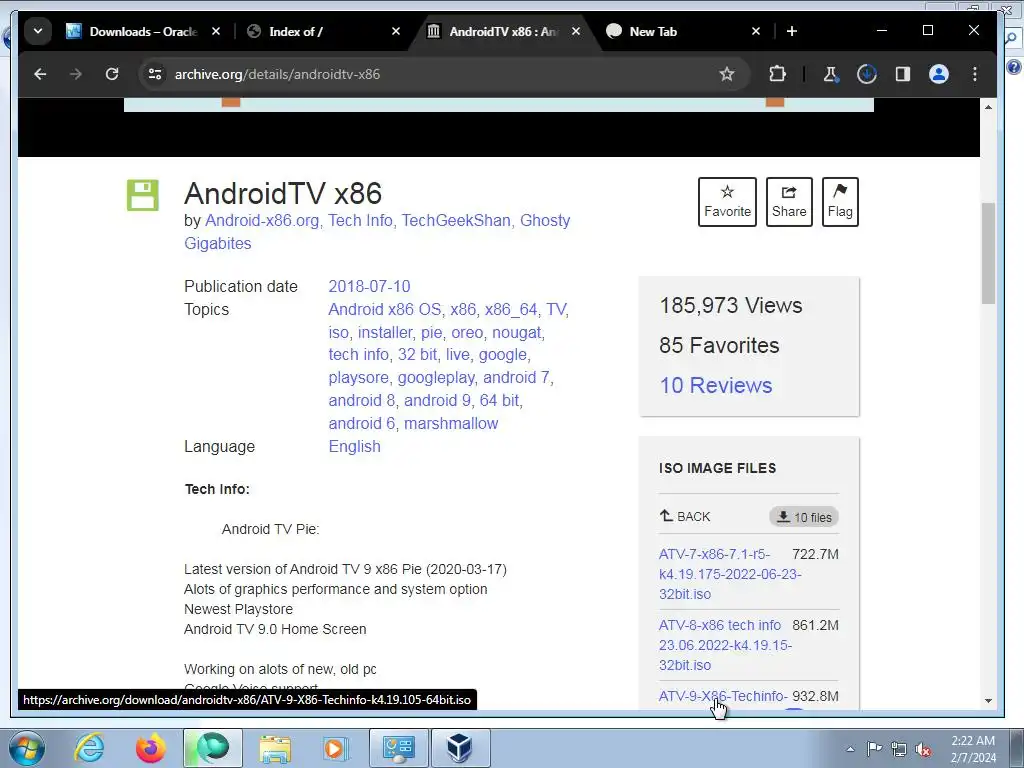Open the Extensions puzzle icon

777,74
